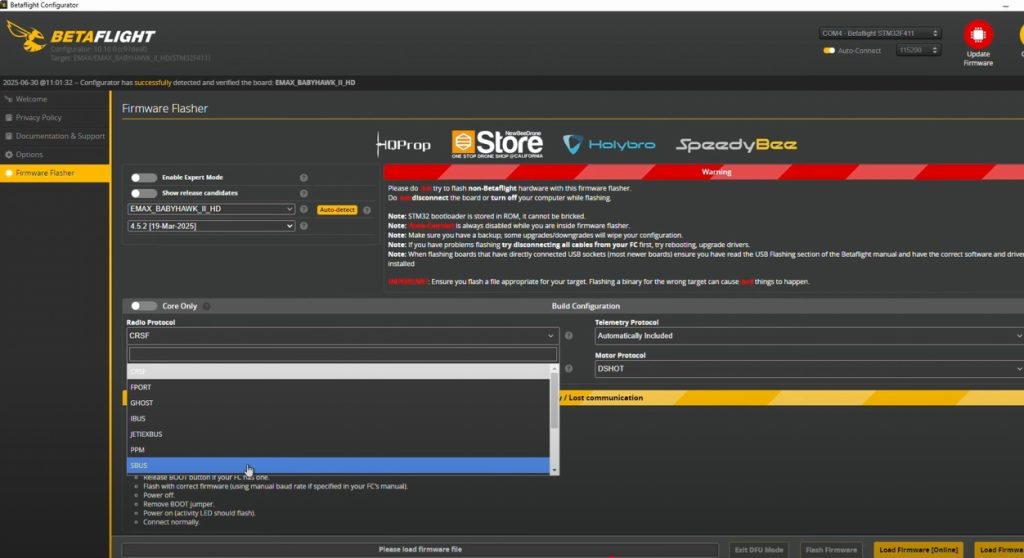Toggle Enable Expert Mode switch
The image size is (1024, 558).
144,178
